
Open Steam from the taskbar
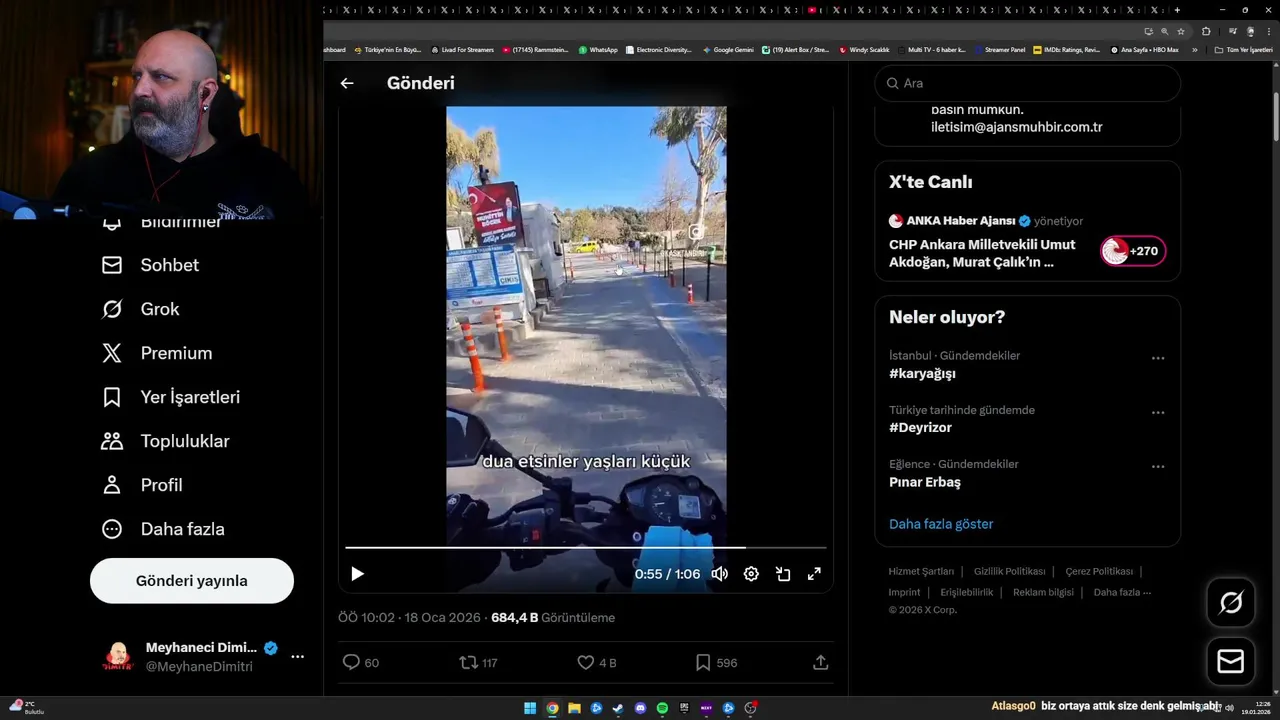pos(618,708)
